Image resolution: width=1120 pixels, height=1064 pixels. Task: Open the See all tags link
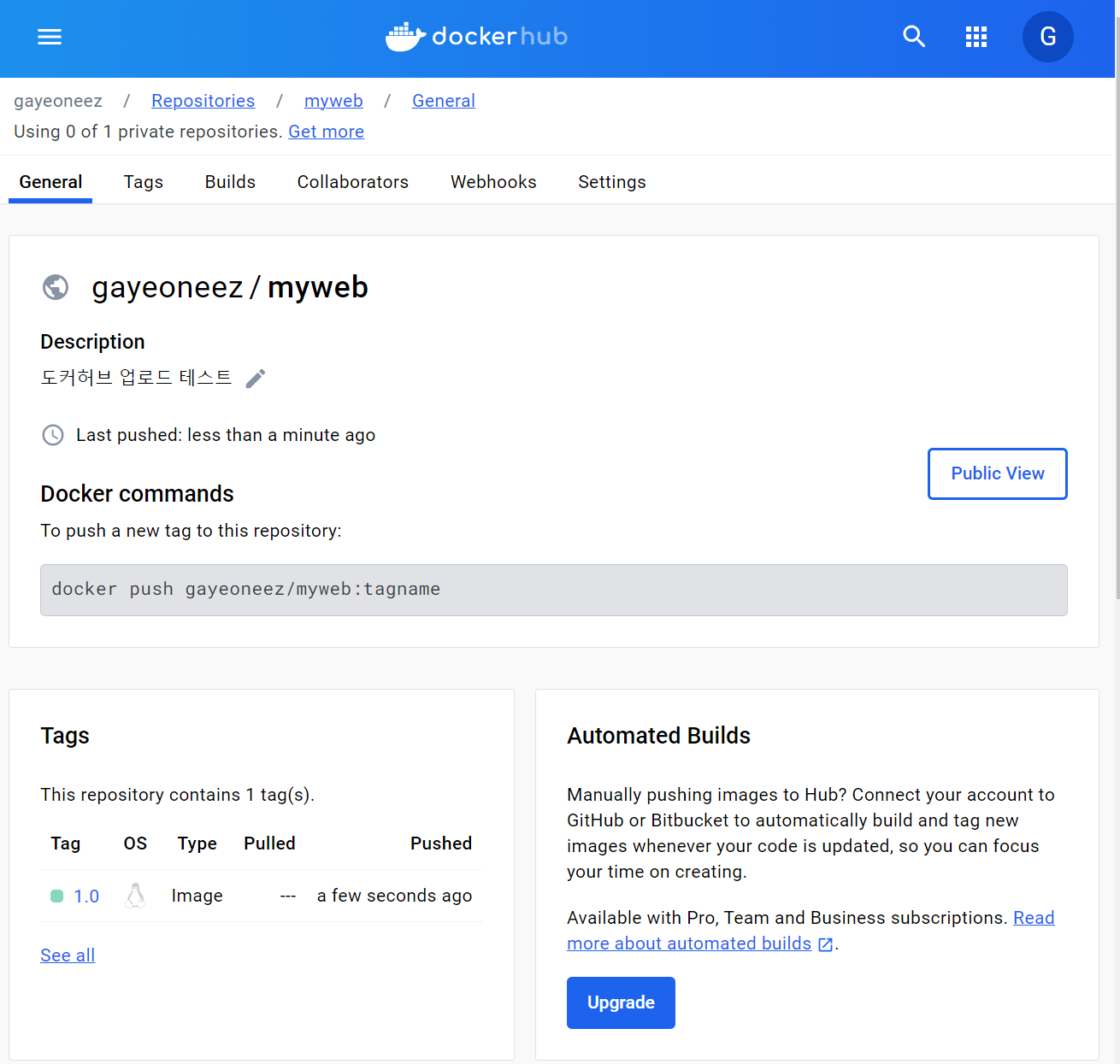(x=68, y=955)
